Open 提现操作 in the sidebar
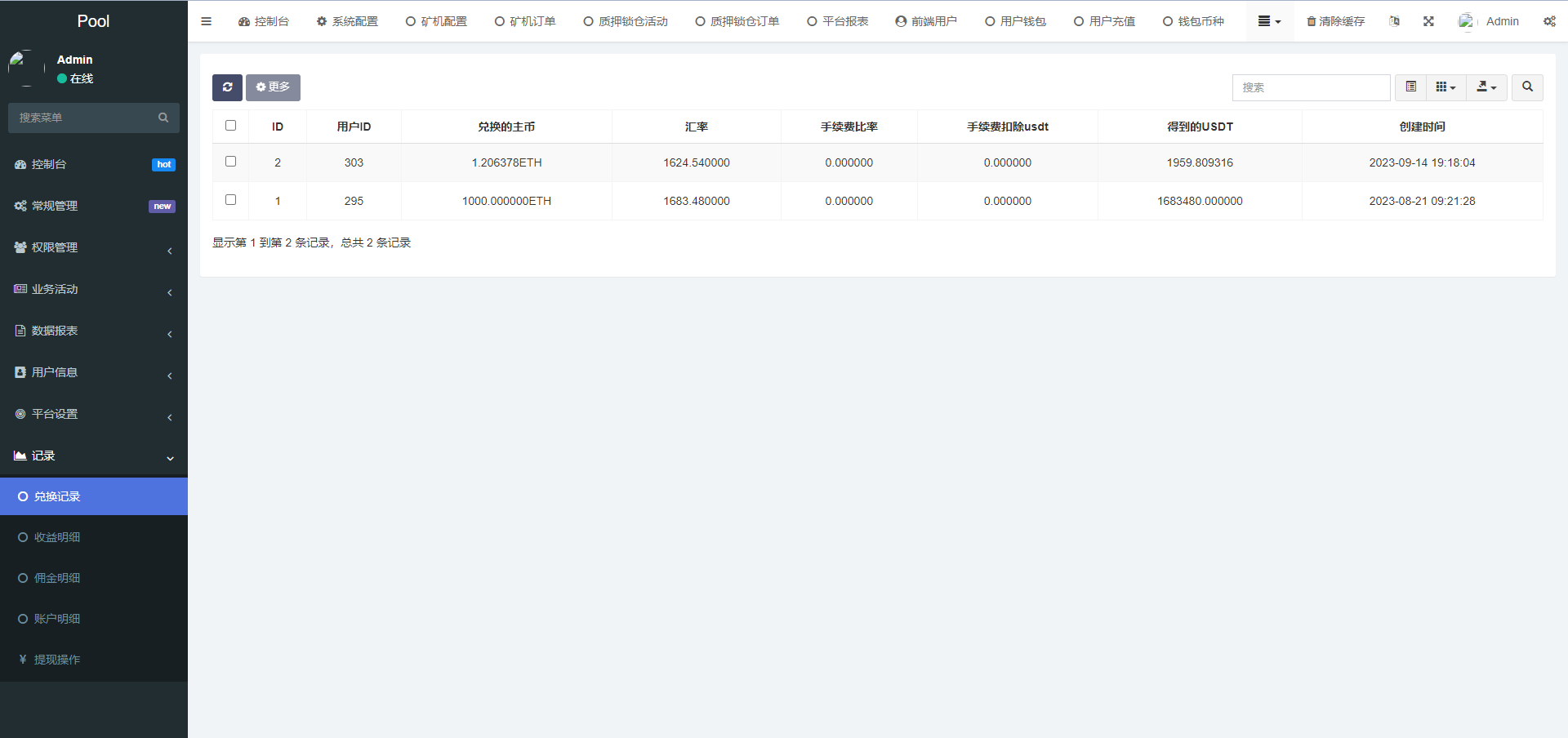The width and height of the screenshot is (1568, 738). click(56, 659)
